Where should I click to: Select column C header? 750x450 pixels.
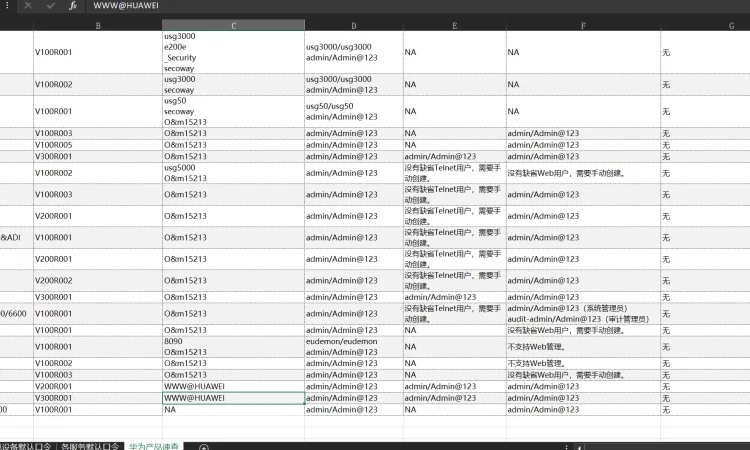pos(233,25)
